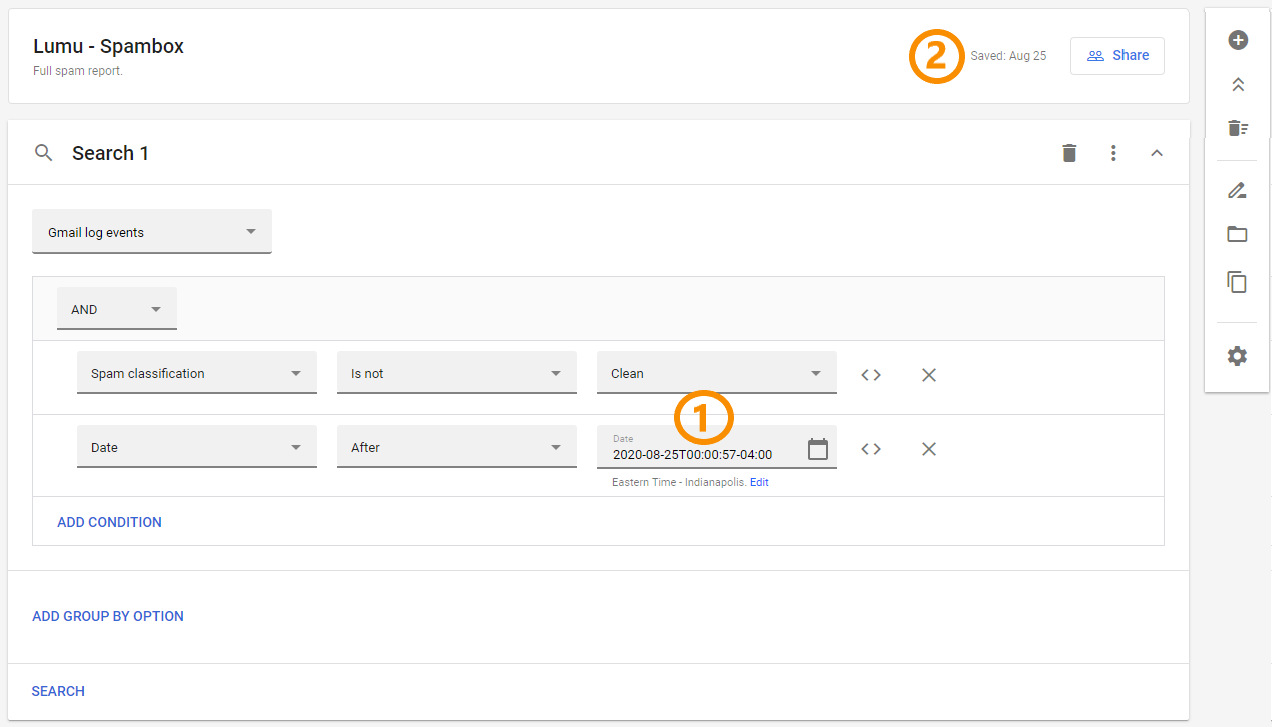This screenshot has width=1272, height=727.
Task: Open the AND operator dropdown
Action: [x=117, y=309]
